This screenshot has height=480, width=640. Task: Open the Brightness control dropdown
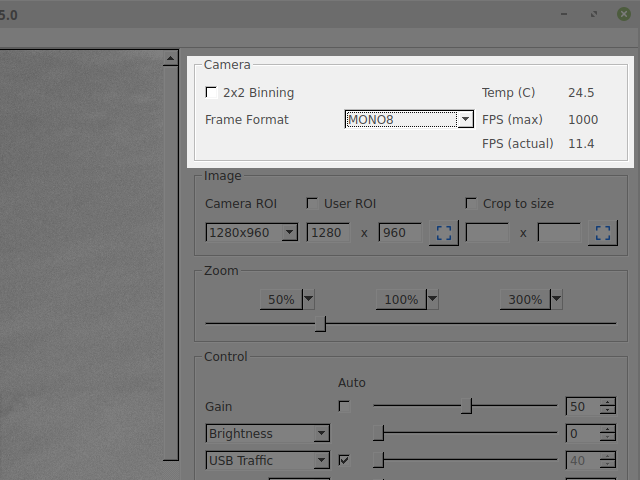click(268, 433)
